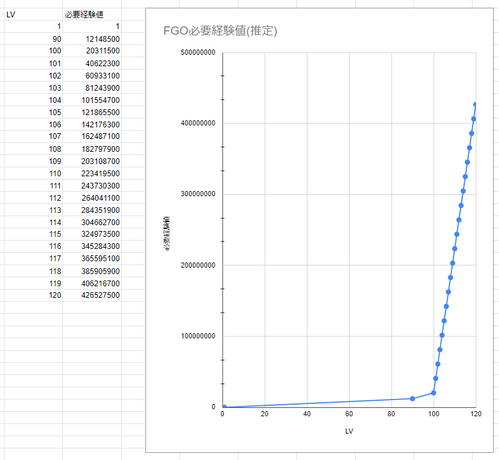Click the 400000000 vertical axis label
Viewport: 499px width, 460px height.
pos(198,123)
